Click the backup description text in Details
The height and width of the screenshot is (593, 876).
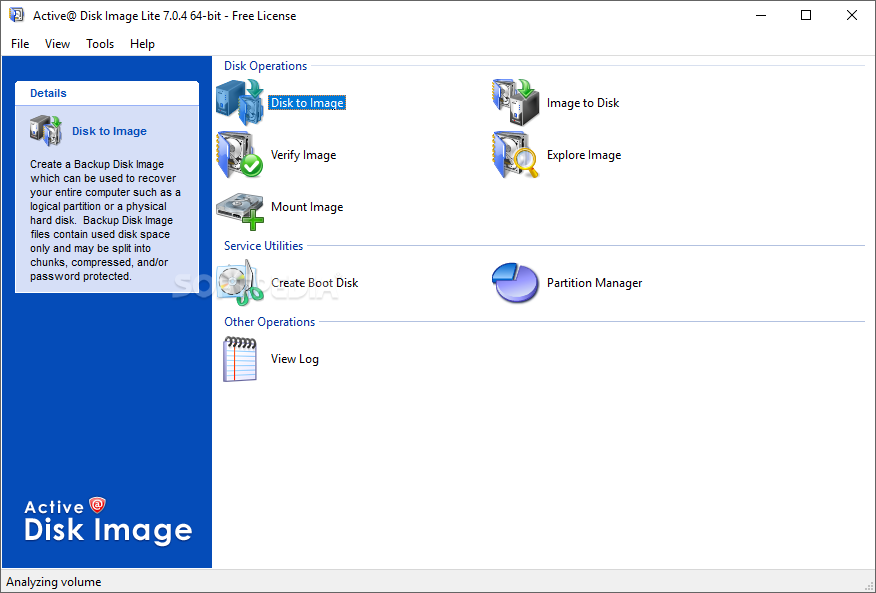[x=105, y=220]
